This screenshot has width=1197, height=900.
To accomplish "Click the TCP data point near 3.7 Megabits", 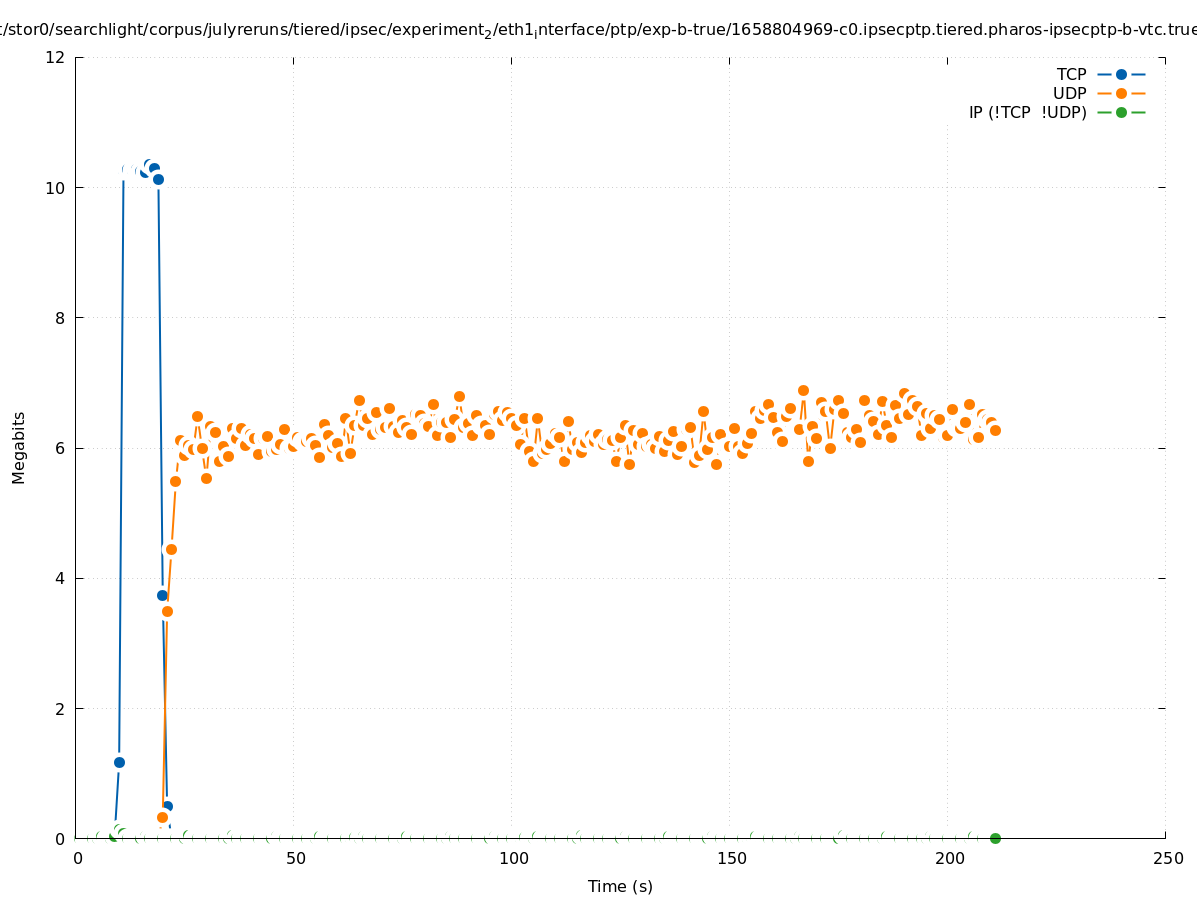I will coord(162,595).
